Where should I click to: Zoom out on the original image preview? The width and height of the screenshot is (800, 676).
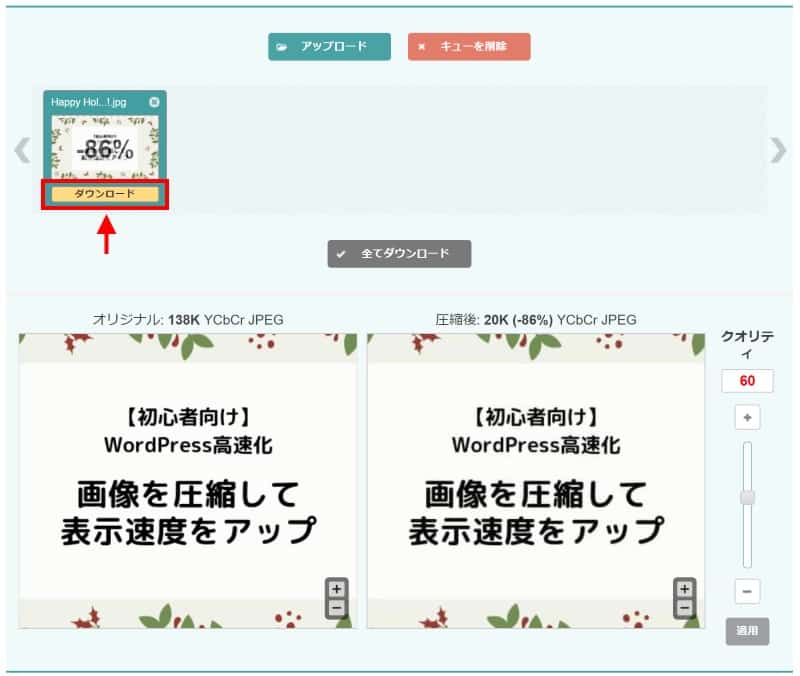tap(336, 607)
